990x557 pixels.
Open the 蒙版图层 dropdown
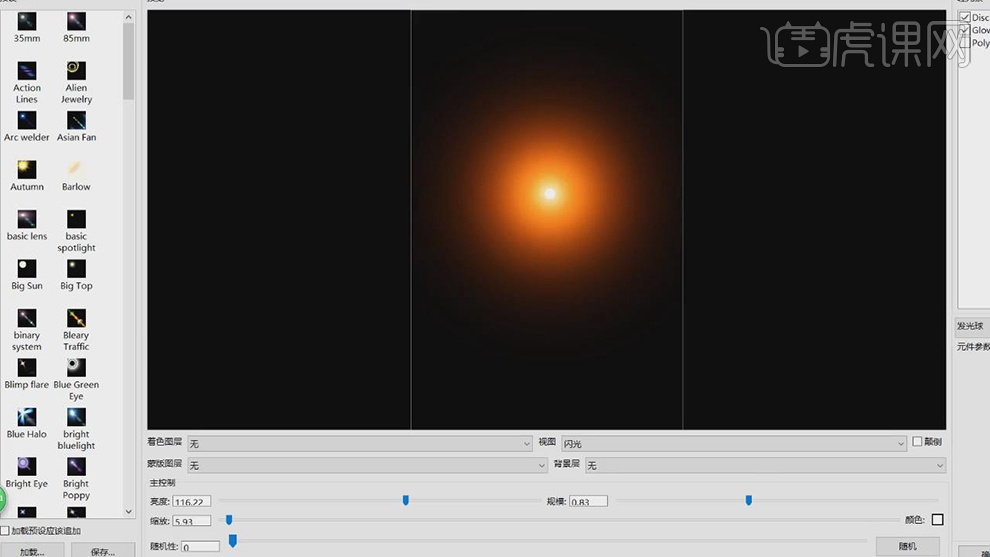[367, 465]
